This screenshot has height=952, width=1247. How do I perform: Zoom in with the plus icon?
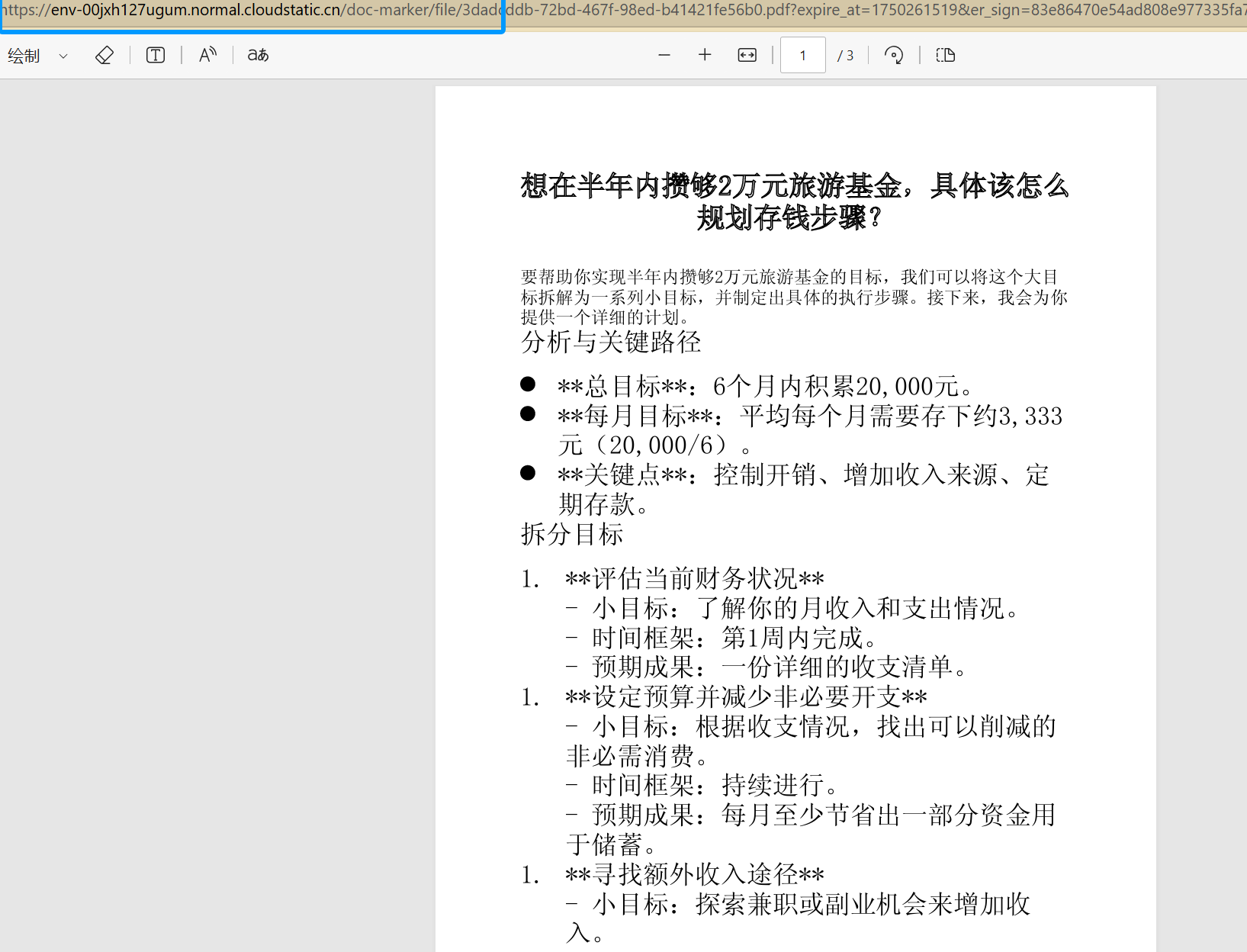(x=705, y=55)
